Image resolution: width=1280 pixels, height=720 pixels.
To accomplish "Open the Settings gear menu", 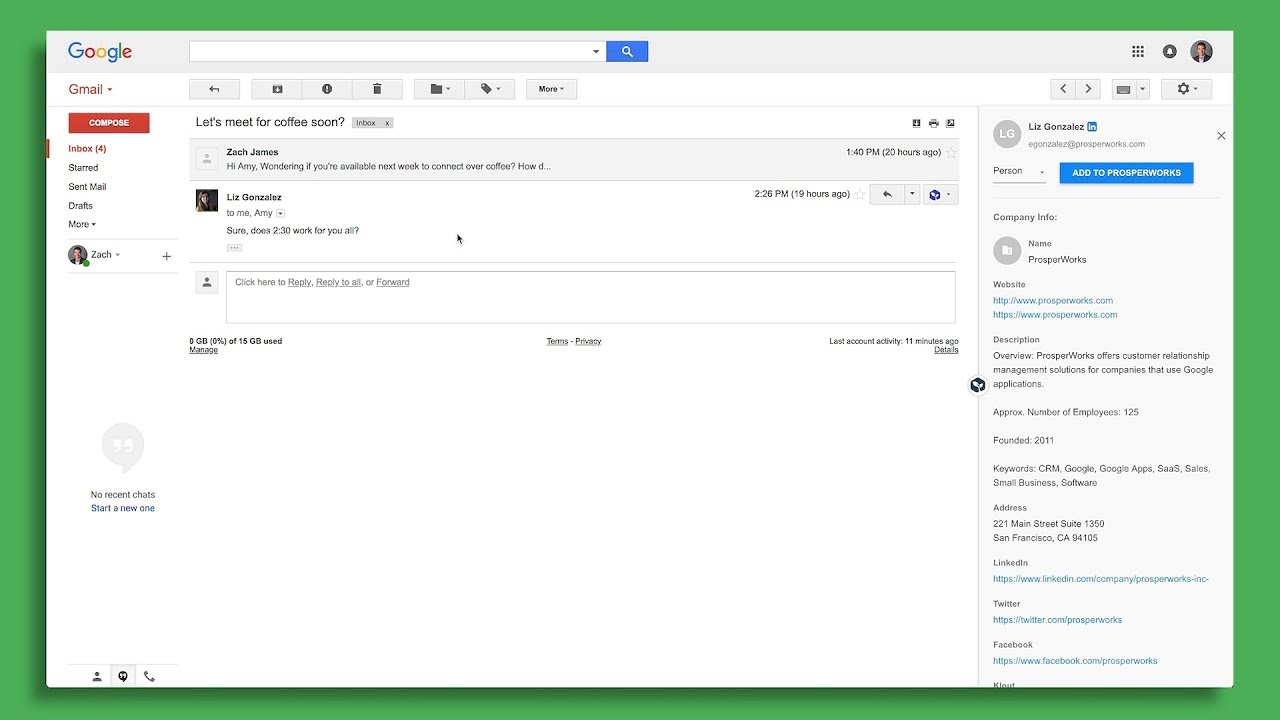I will (x=1186, y=89).
